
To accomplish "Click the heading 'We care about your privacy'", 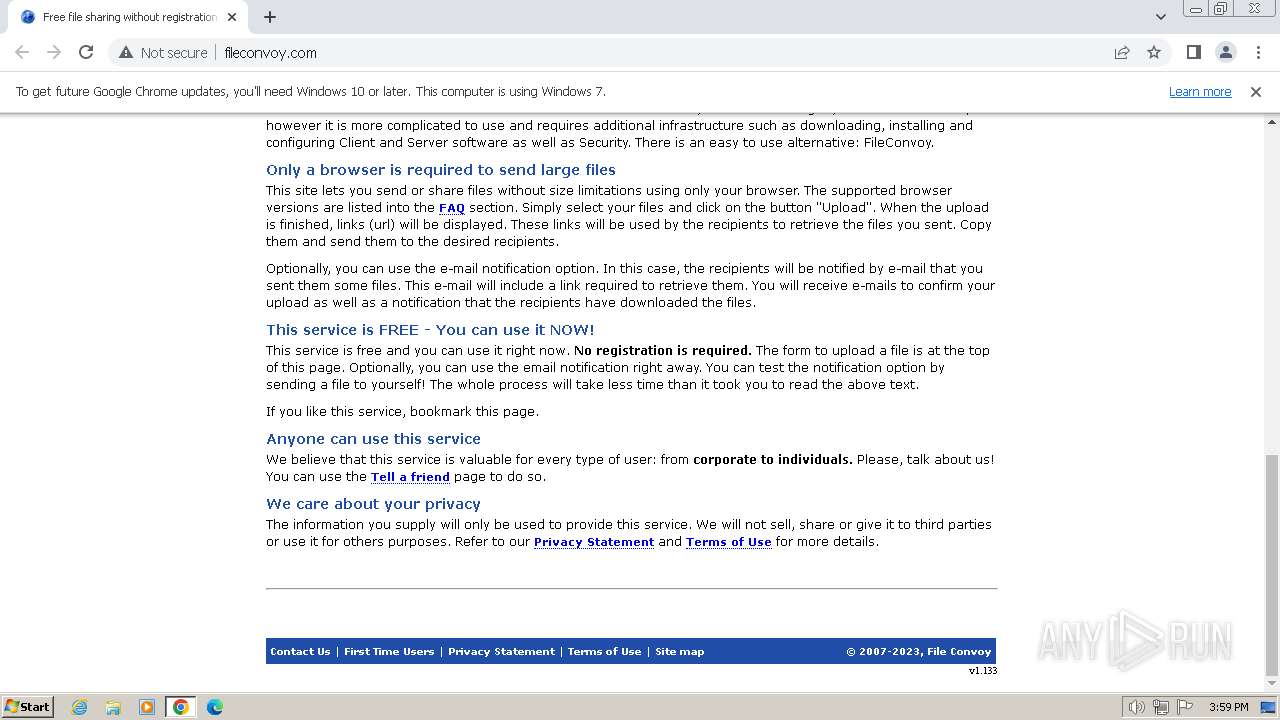I will tap(373, 504).
